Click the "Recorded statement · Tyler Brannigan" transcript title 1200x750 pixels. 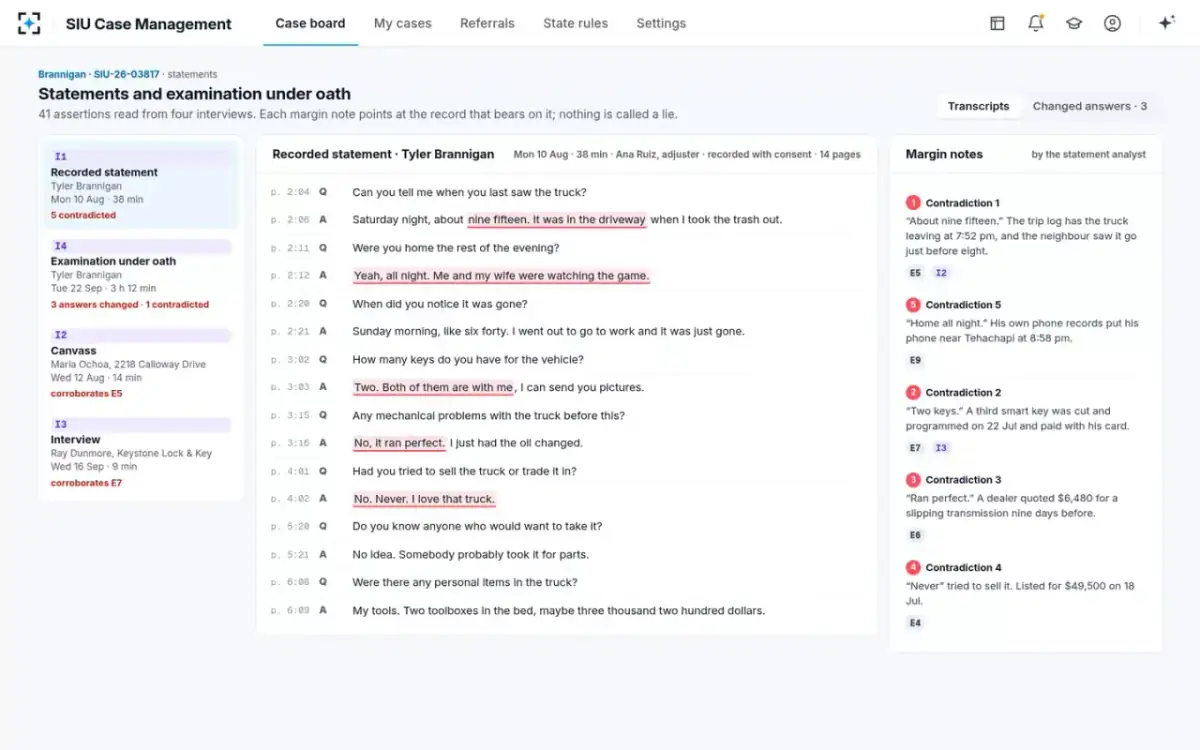tap(383, 154)
